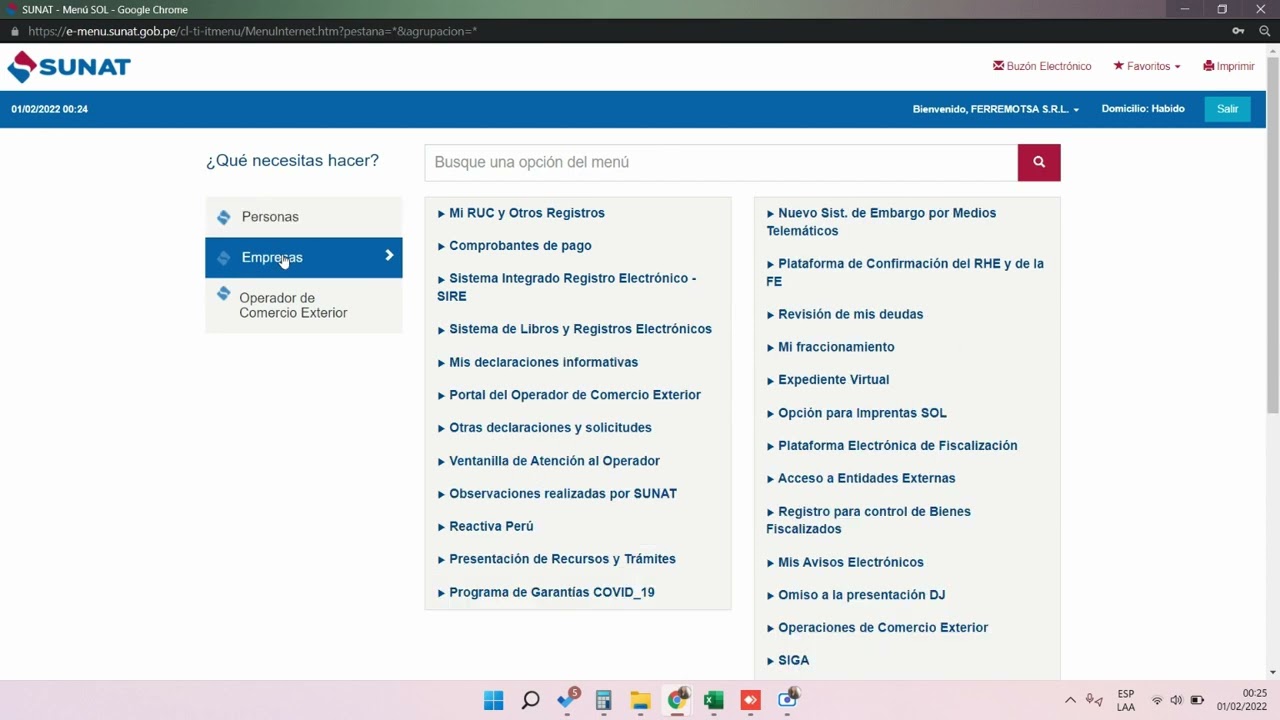
Task: Click the Wi-Fi network tray icon
Action: coord(1157,700)
